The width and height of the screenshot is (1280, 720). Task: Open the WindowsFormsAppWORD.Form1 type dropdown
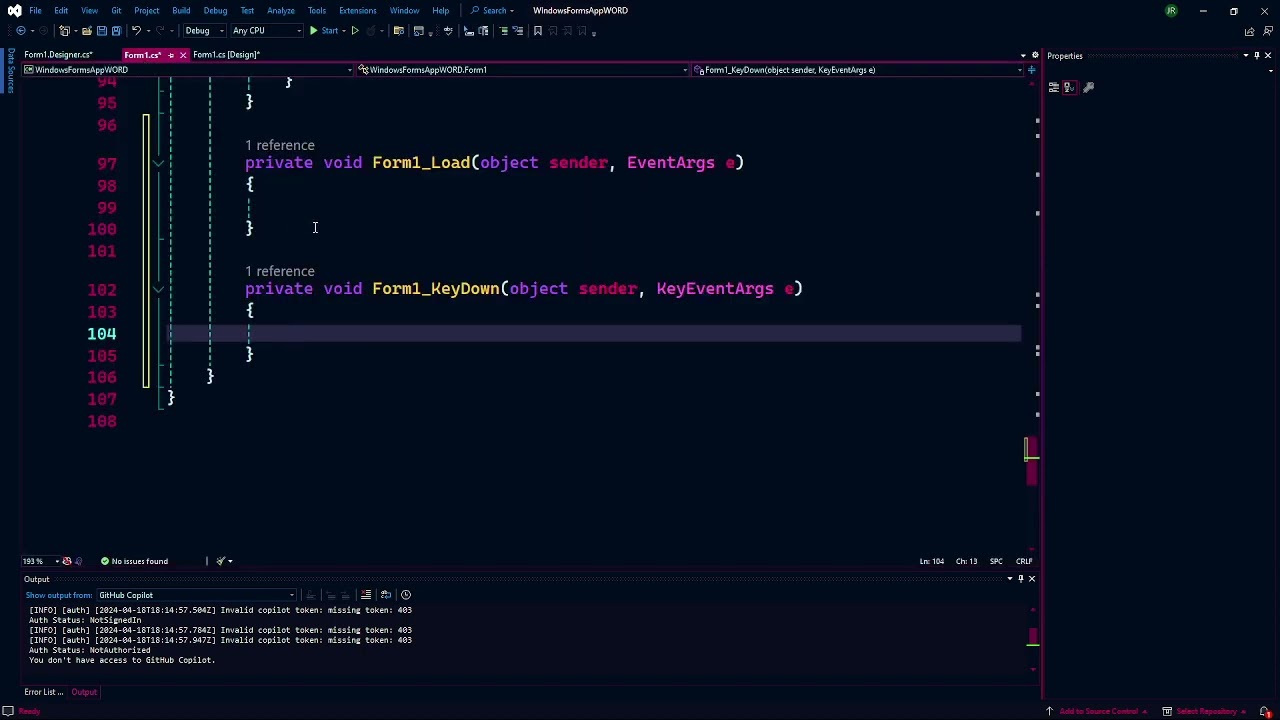(522, 70)
